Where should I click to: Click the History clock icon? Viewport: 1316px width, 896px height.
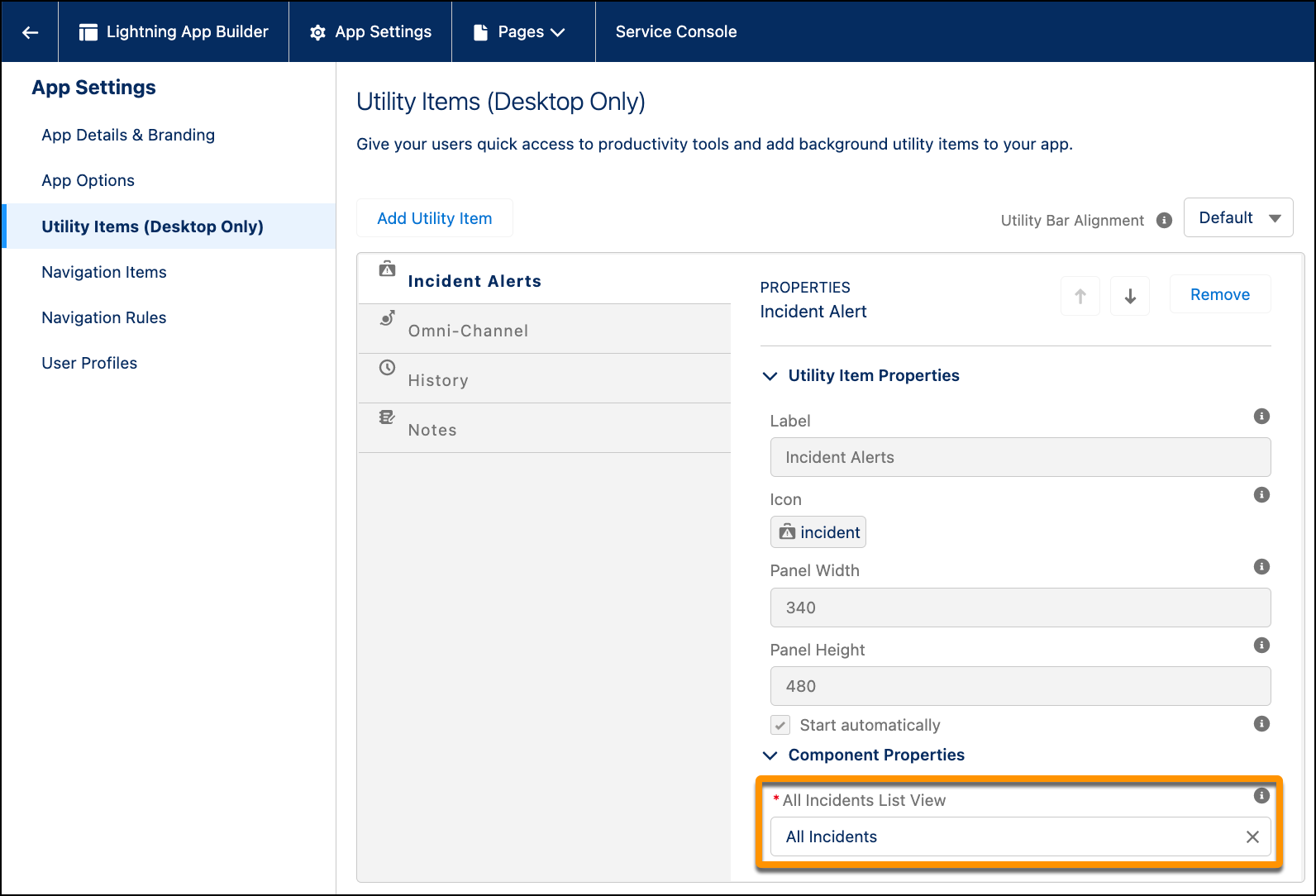pyautogui.click(x=387, y=368)
